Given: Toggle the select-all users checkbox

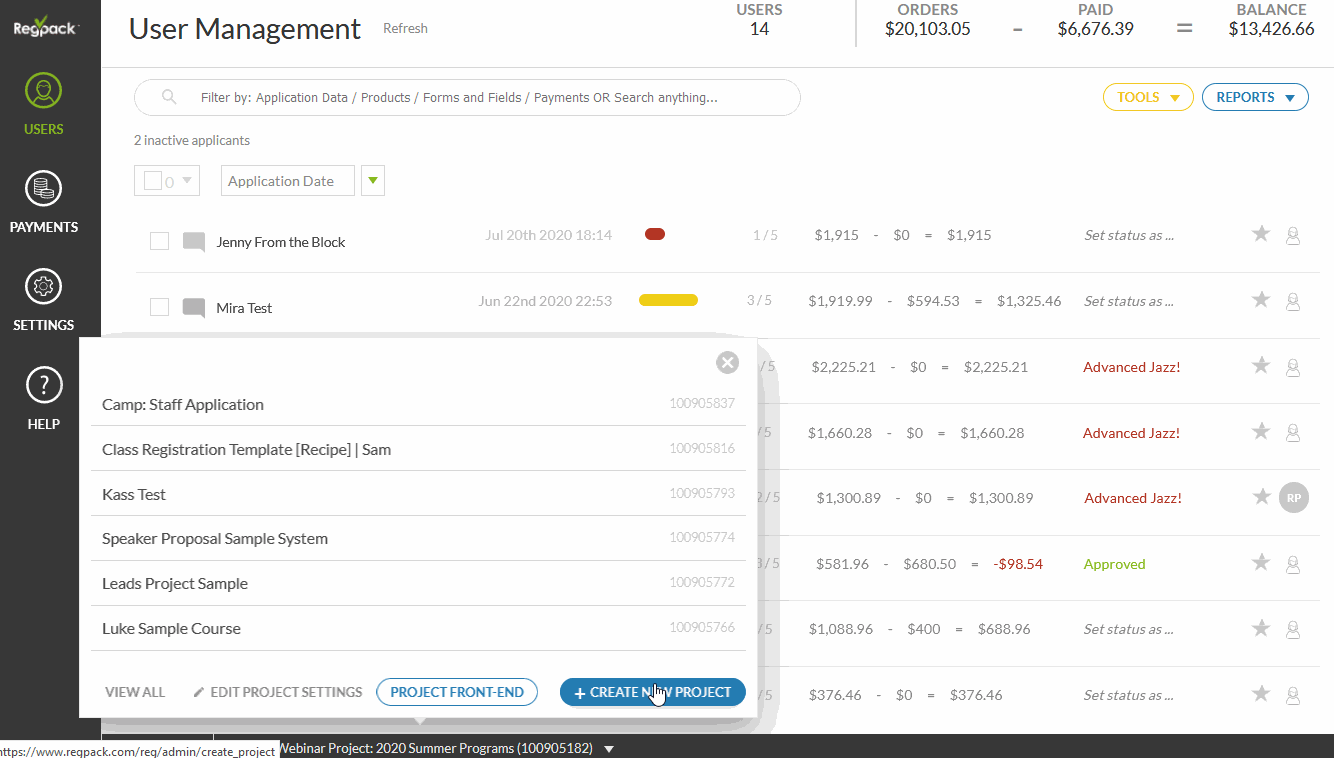Looking at the screenshot, I should 153,181.
